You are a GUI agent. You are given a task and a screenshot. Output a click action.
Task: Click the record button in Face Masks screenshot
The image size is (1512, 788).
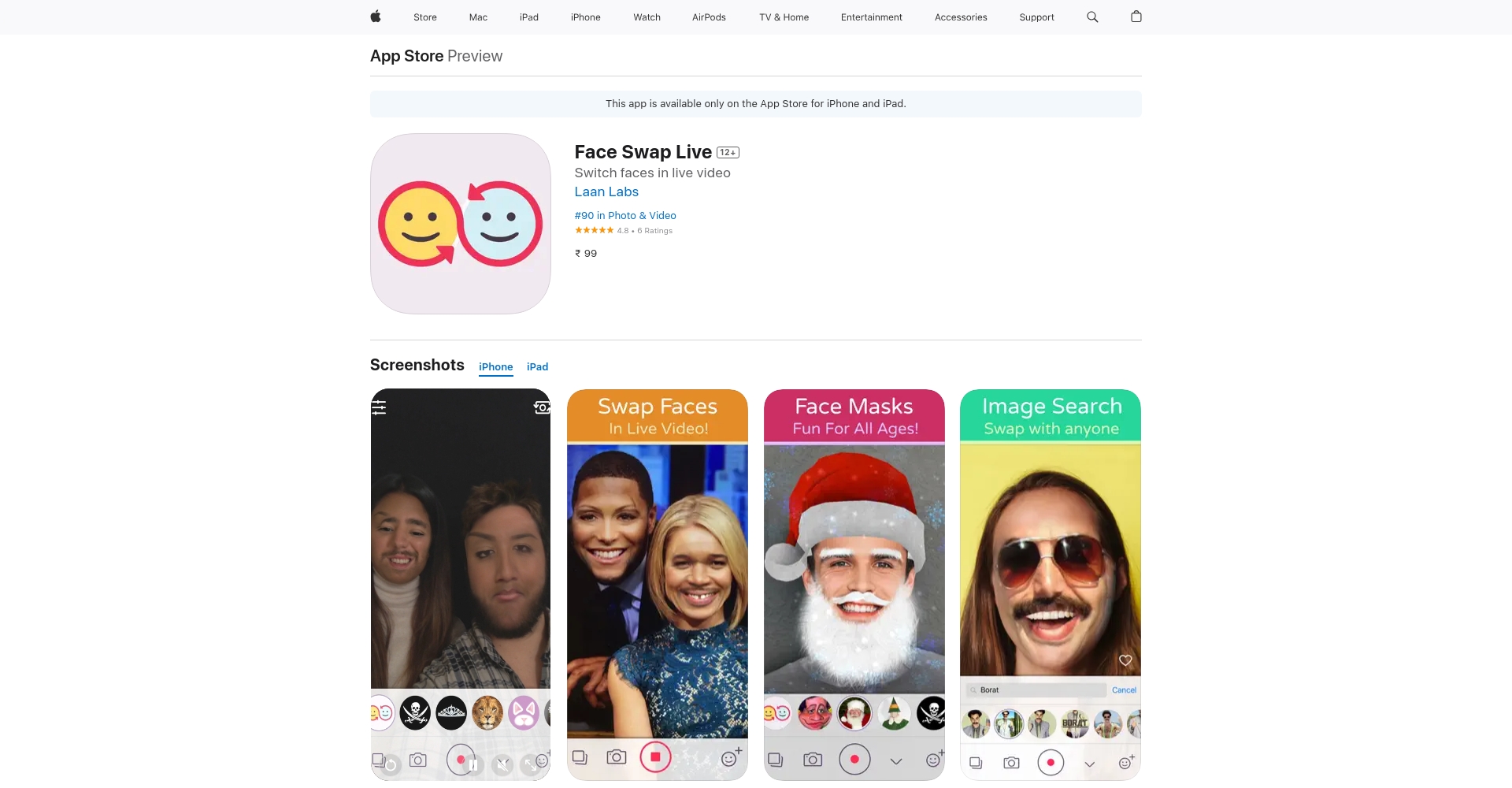[854, 760]
